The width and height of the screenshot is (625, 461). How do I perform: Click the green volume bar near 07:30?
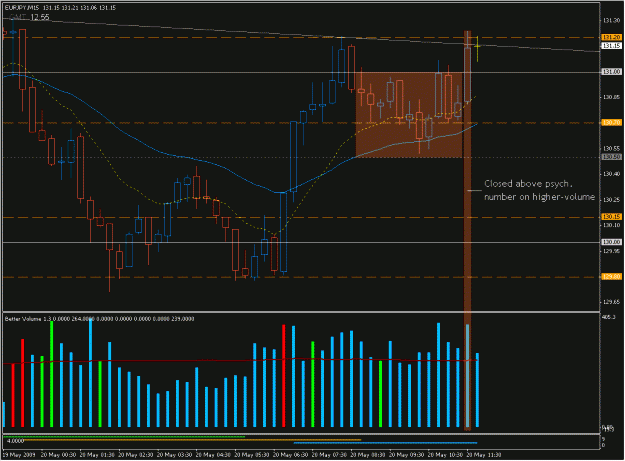tap(313, 384)
